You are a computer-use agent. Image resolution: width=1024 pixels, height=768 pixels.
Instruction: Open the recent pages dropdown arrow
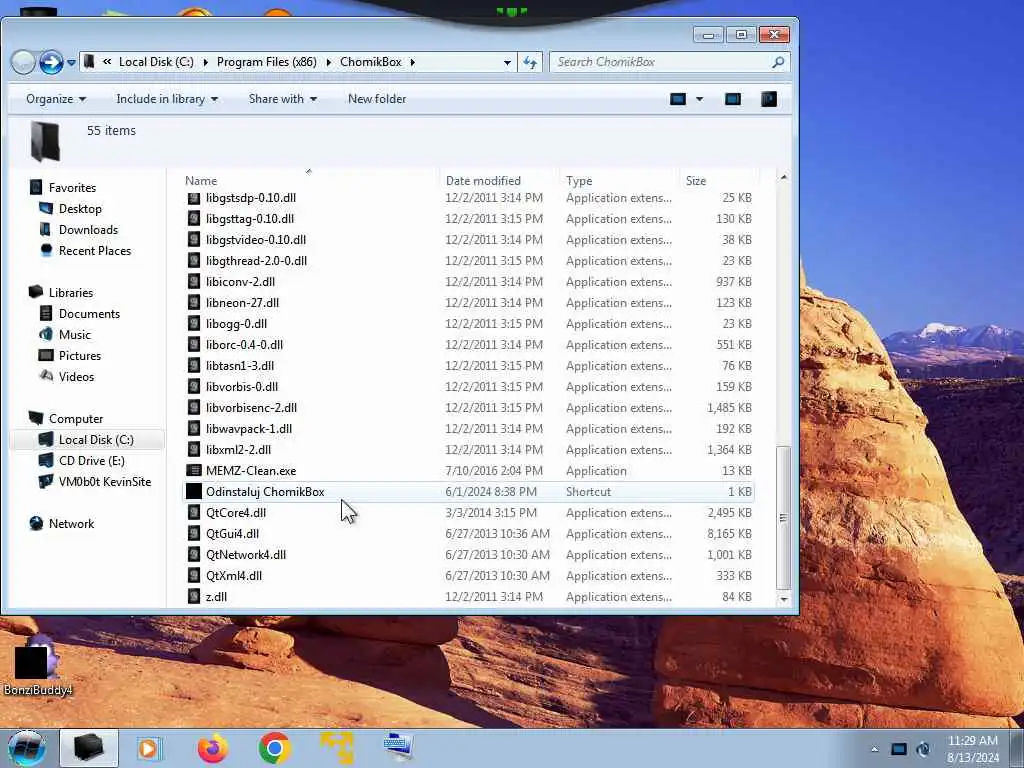(x=71, y=63)
